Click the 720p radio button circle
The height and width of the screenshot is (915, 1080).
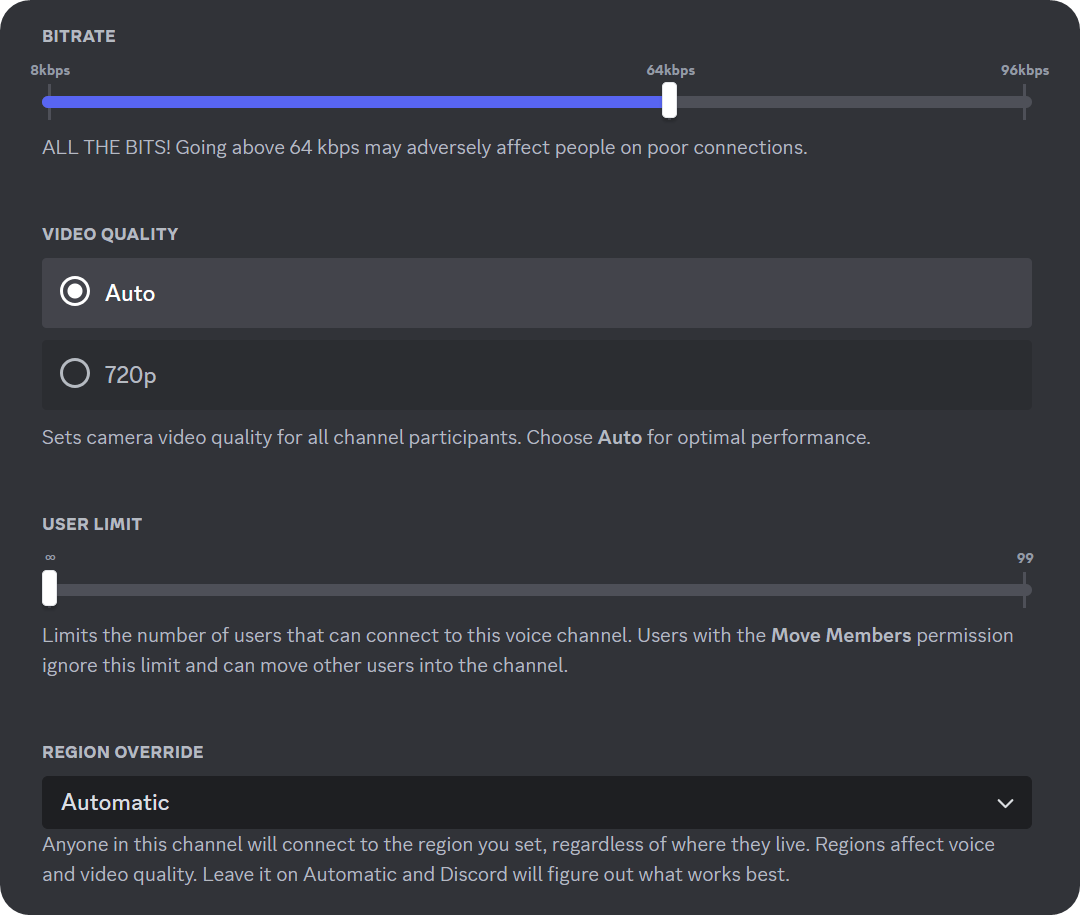[x=74, y=372]
